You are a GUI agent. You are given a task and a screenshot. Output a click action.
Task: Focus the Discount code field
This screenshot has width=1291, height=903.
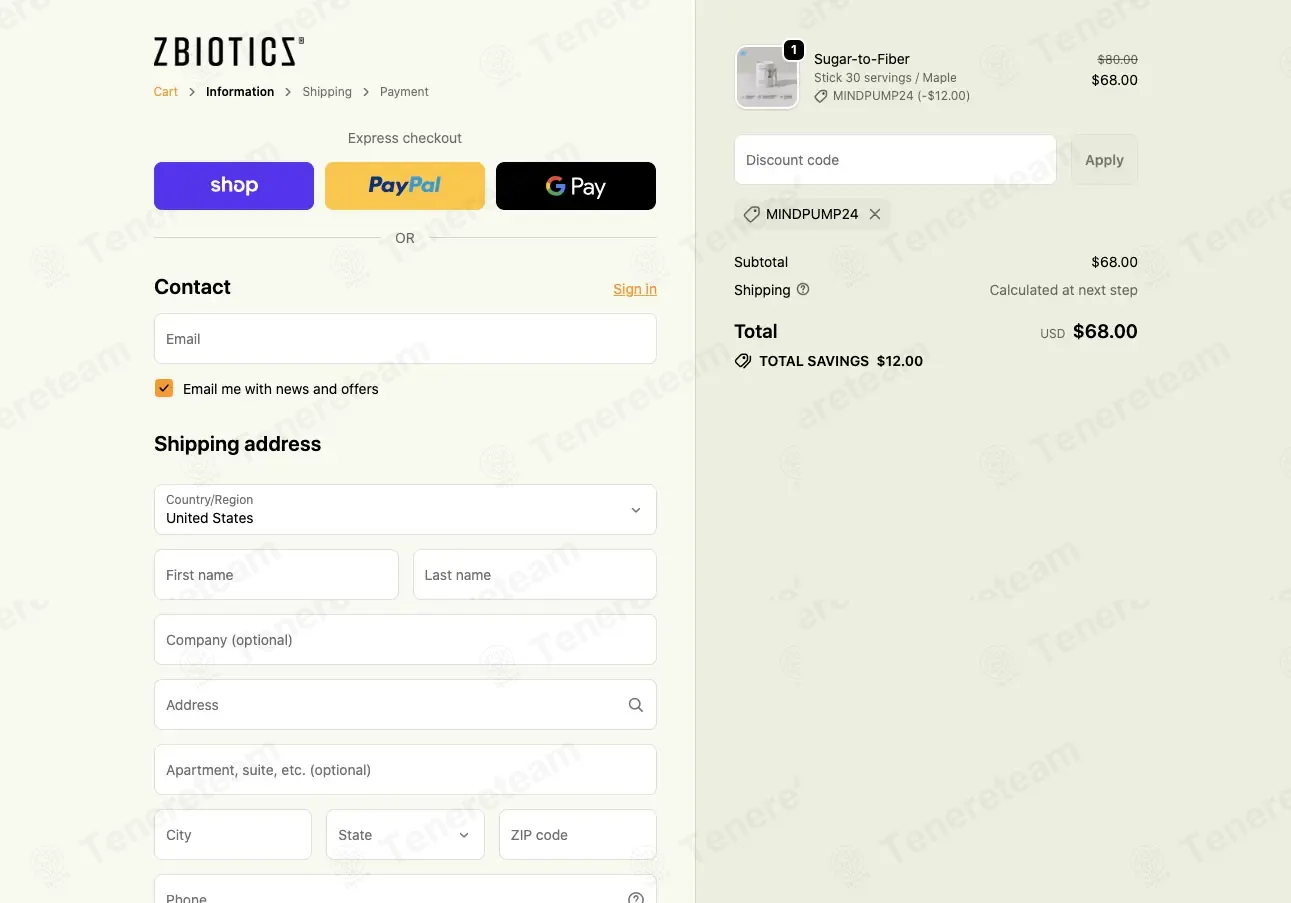[895, 160]
